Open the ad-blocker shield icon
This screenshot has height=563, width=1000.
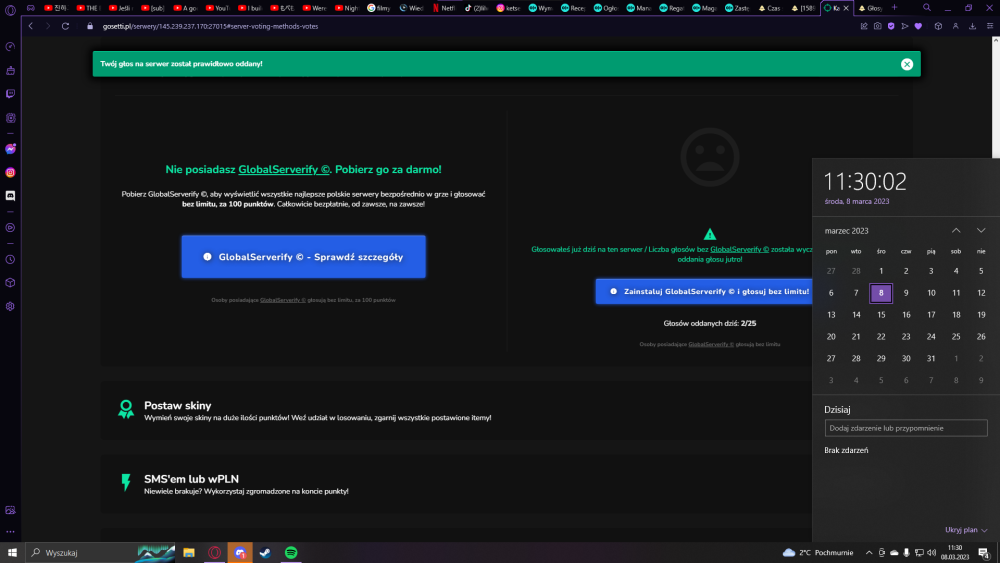pyautogui.click(x=891, y=26)
